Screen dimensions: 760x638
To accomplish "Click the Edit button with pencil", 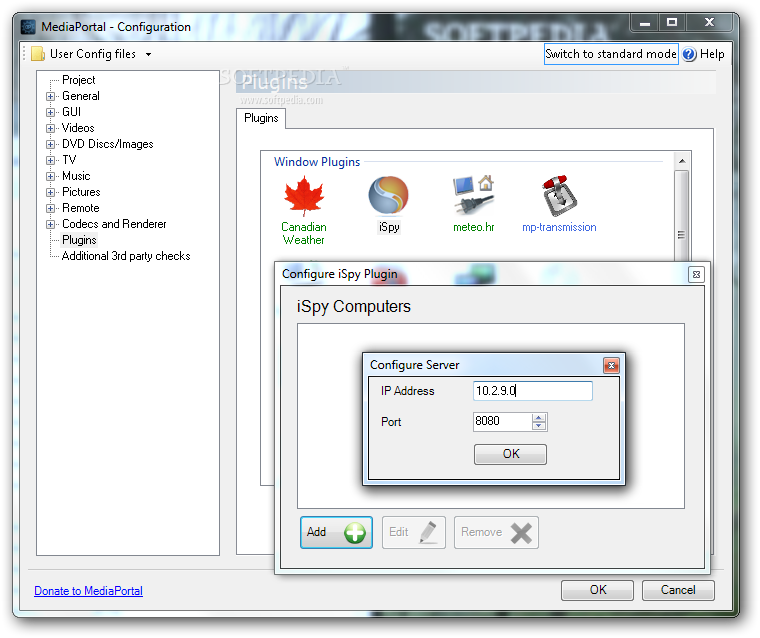I will click(x=413, y=532).
